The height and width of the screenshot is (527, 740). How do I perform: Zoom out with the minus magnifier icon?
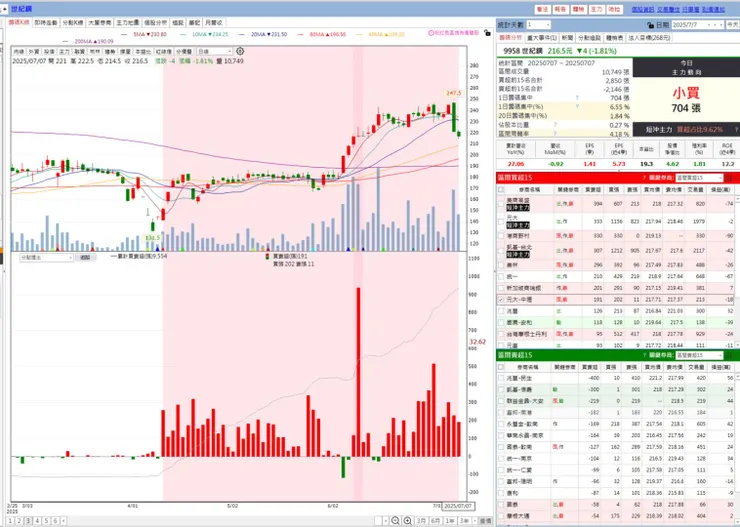click(395, 520)
